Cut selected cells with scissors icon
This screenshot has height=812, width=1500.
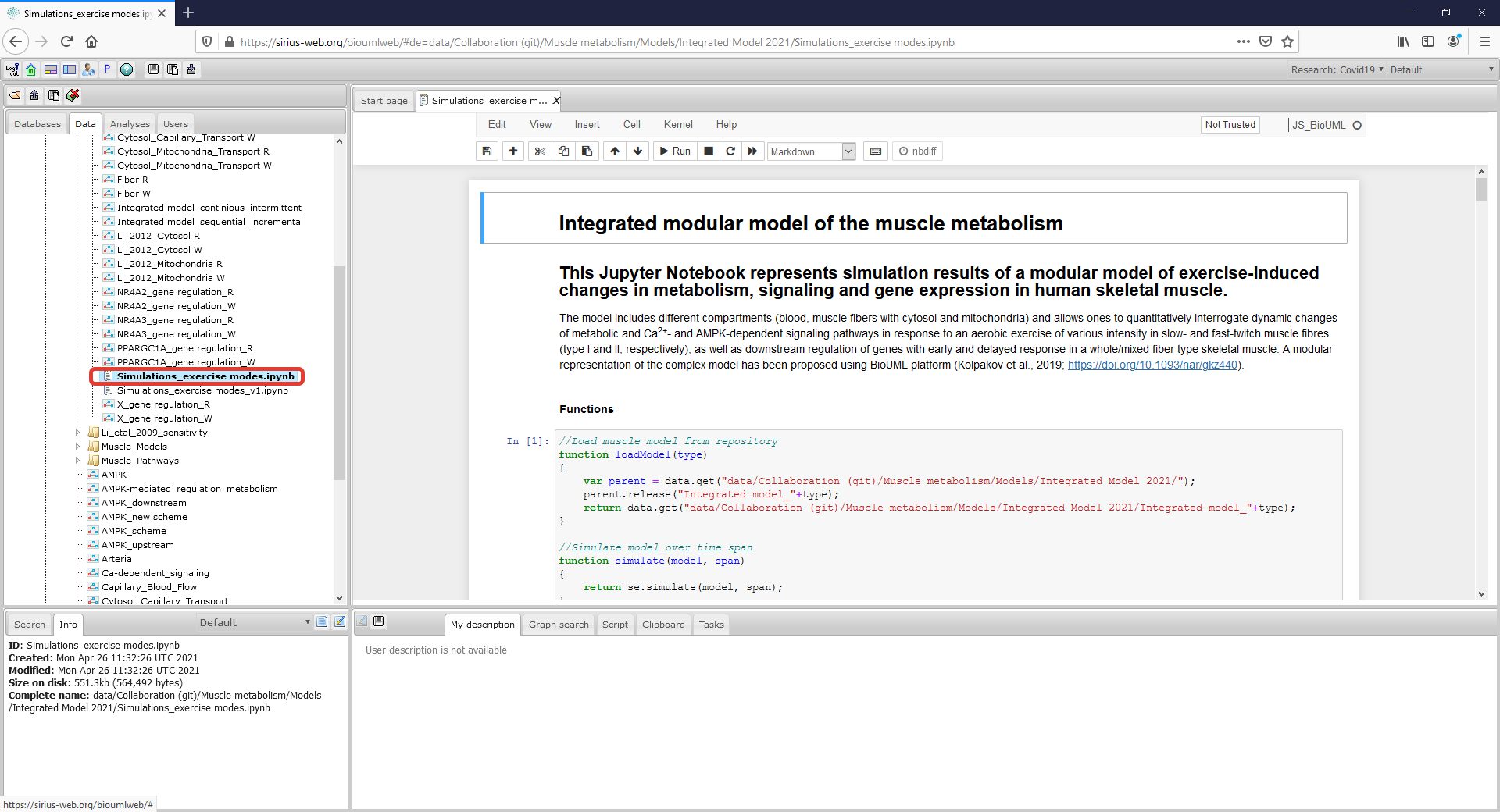coord(540,151)
